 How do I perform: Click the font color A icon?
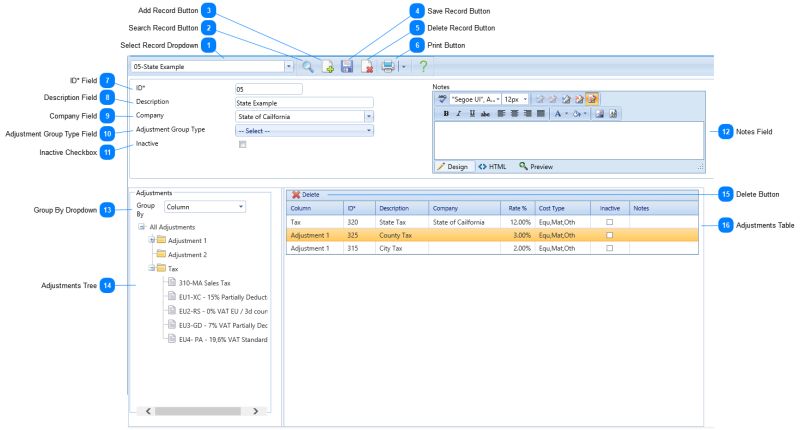(x=558, y=114)
